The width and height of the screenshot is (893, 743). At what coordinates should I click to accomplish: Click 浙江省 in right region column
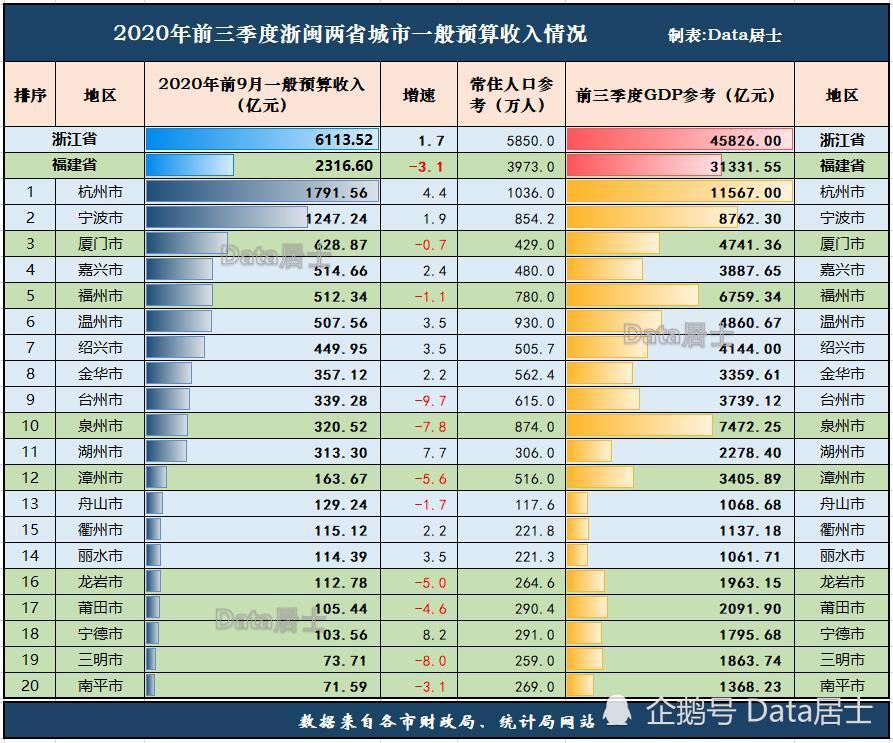pyautogui.click(x=842, y=140)
